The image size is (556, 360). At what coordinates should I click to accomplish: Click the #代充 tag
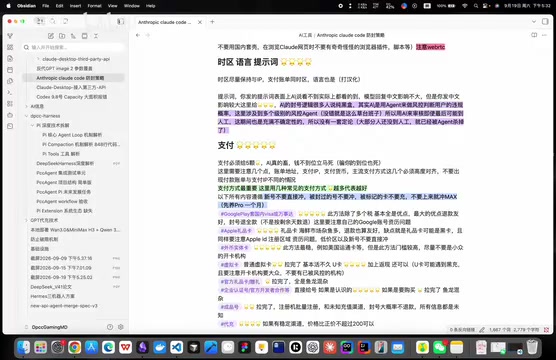click(227, 324)
